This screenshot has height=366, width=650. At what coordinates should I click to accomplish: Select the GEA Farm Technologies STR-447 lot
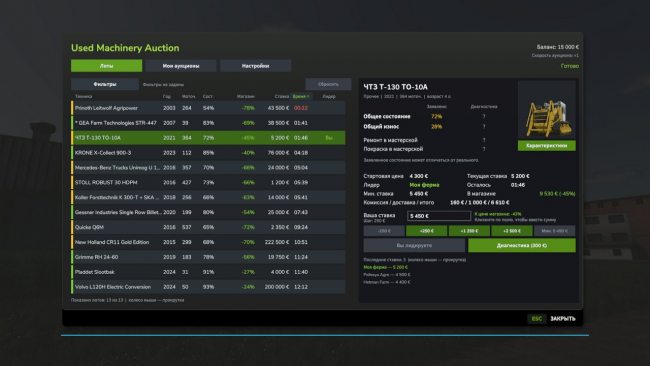tap(208, 123)
